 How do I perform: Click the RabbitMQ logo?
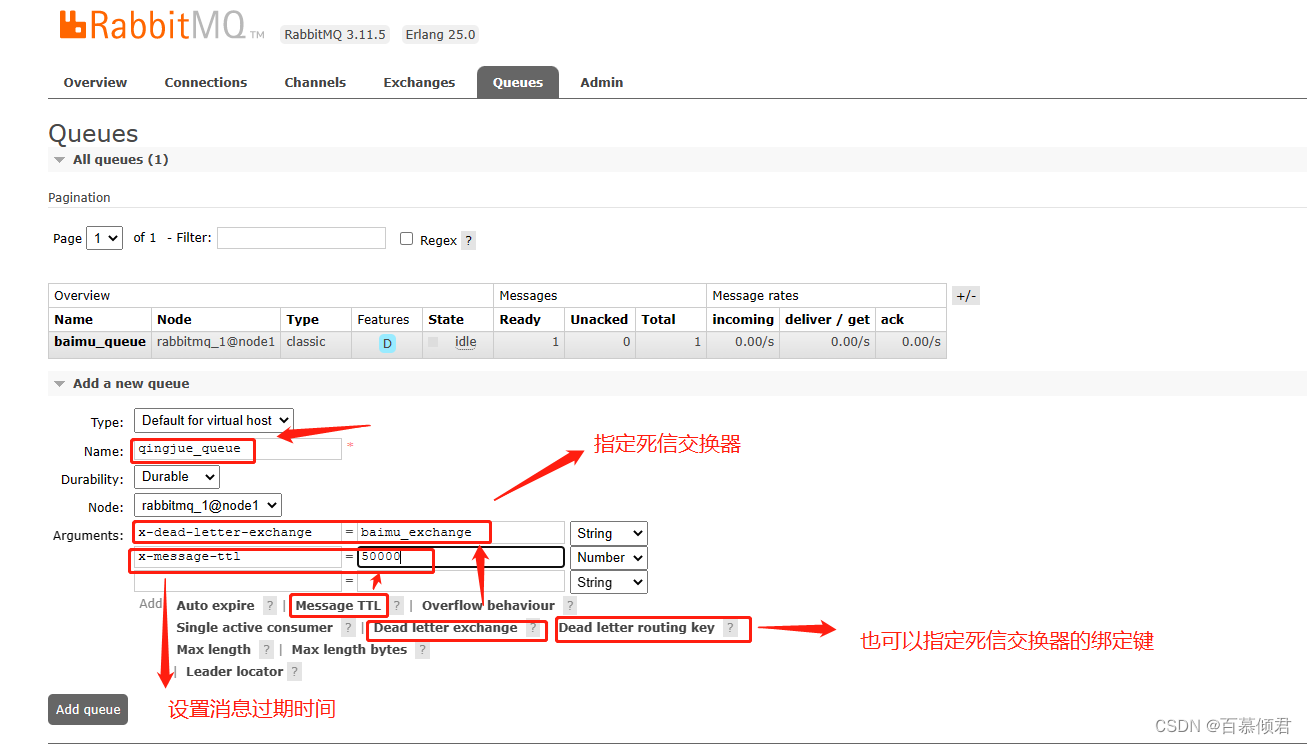coord(163,26)
